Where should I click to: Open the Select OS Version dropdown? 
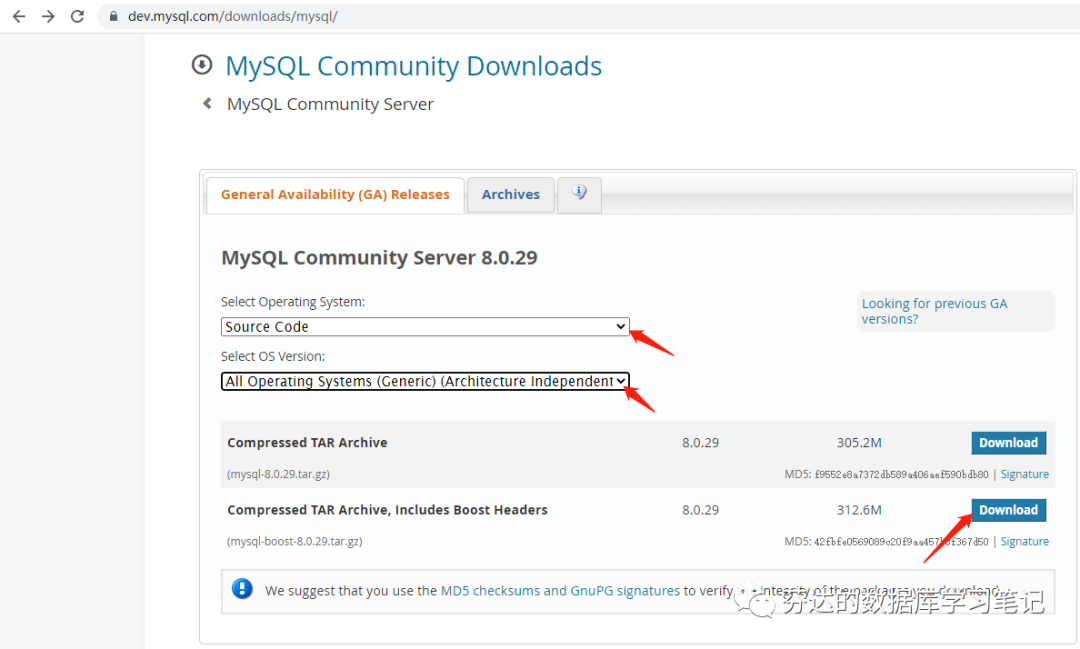tap(425, 381)
